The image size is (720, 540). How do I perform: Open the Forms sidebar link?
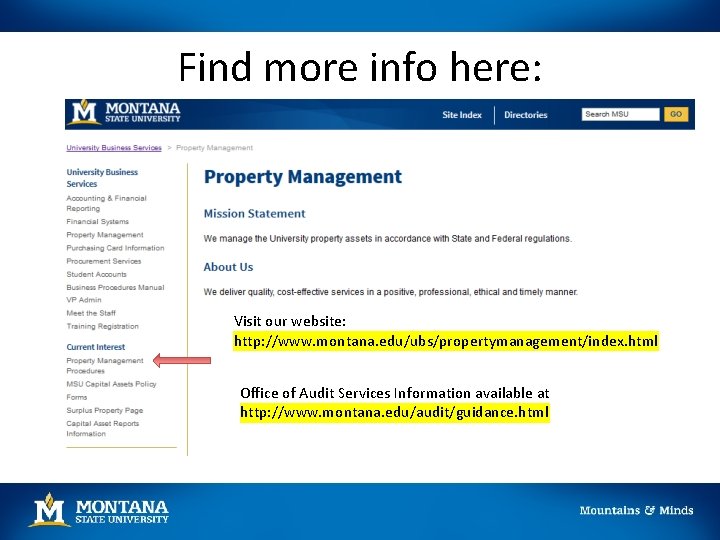(x=76, y=397)
